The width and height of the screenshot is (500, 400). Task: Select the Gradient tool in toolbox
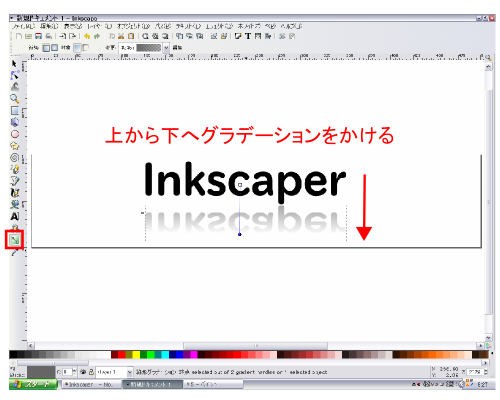tap(15, 239)
